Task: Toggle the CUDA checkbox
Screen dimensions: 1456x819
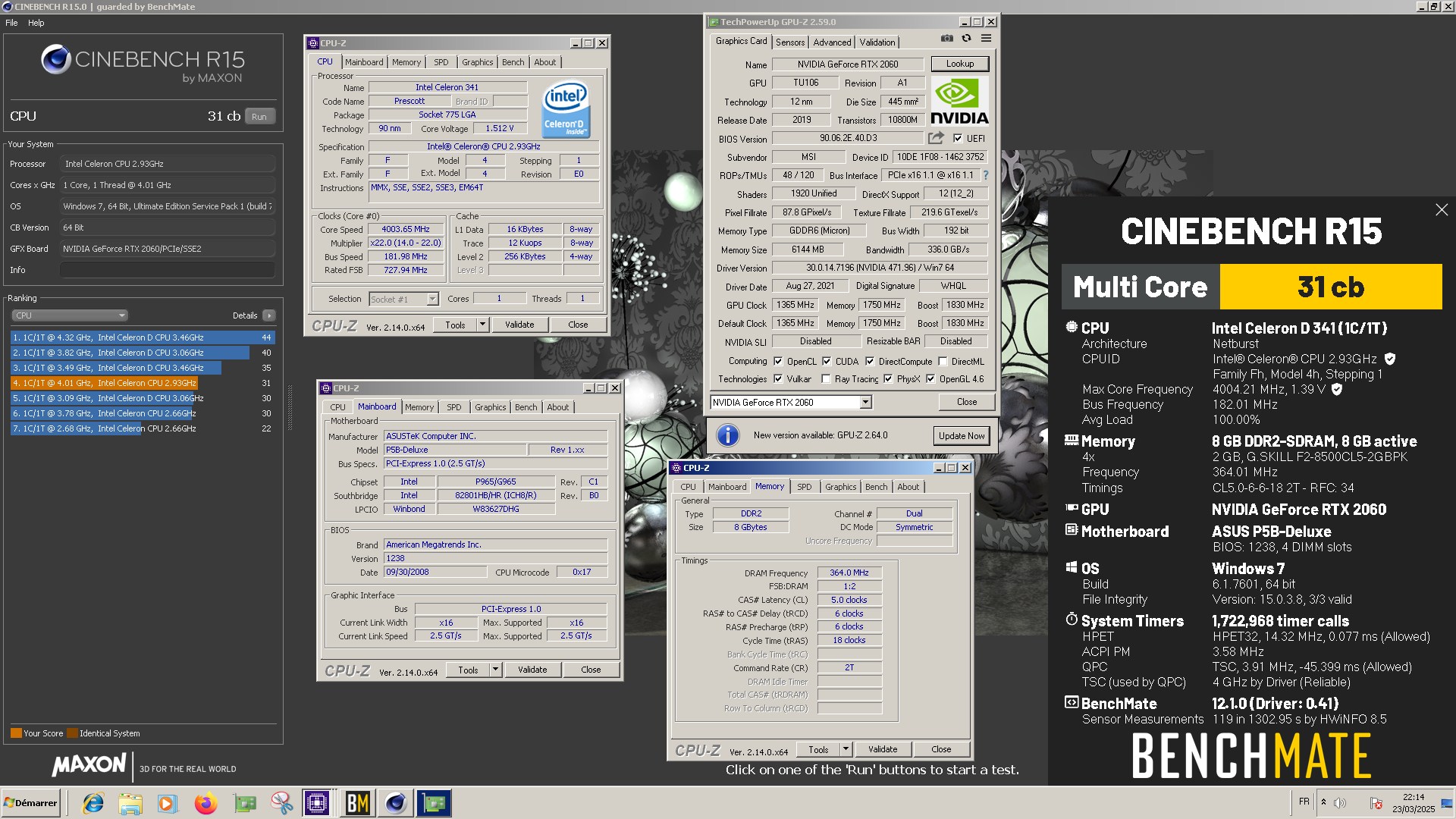Action: click(827, 362)
